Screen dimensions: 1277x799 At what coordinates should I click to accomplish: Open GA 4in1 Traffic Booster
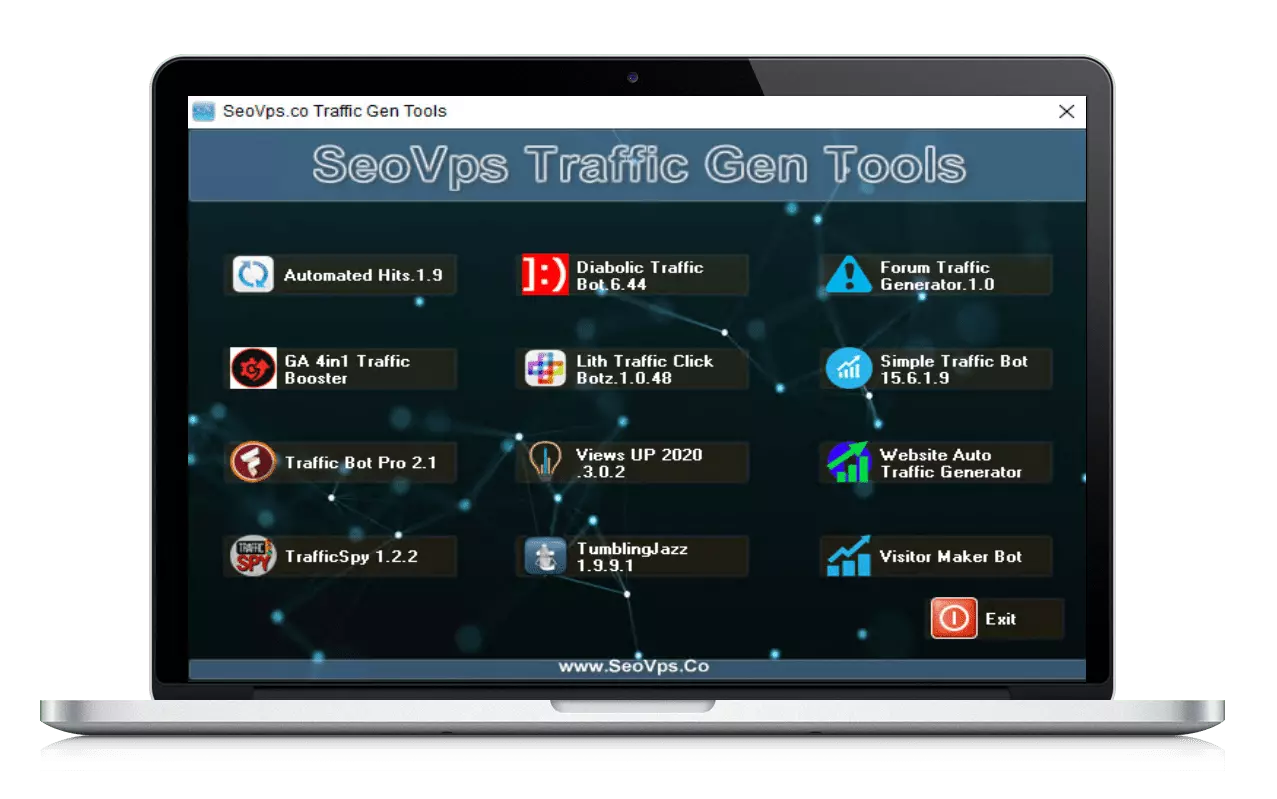pos(340,368)
